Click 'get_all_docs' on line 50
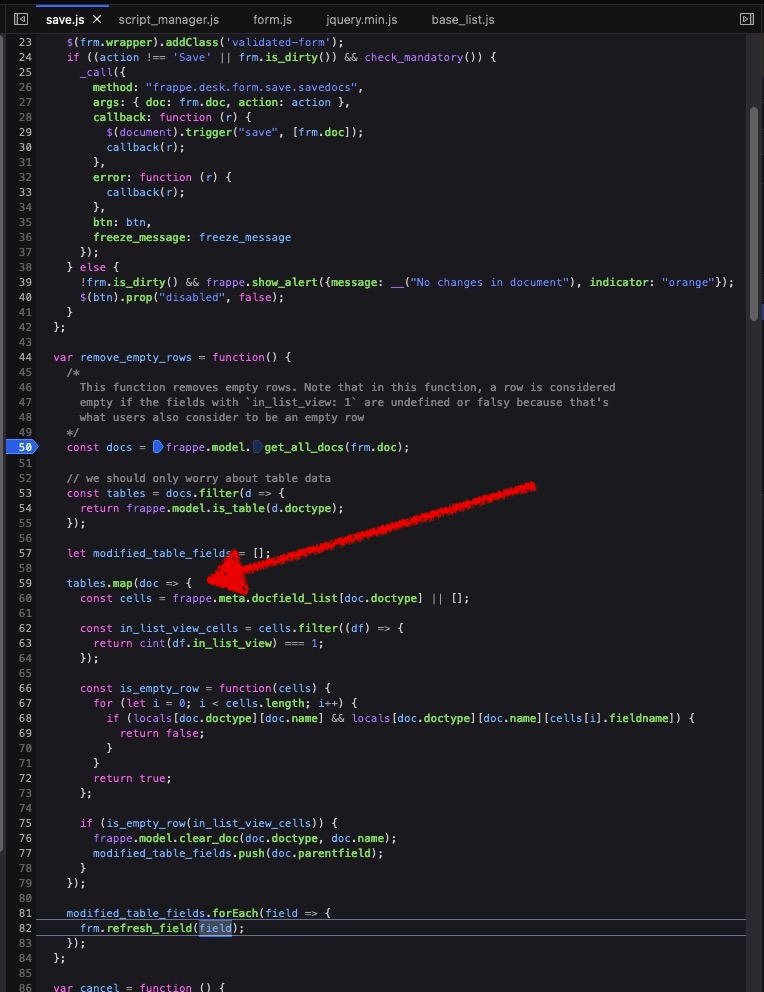 (x=304, y=447)
